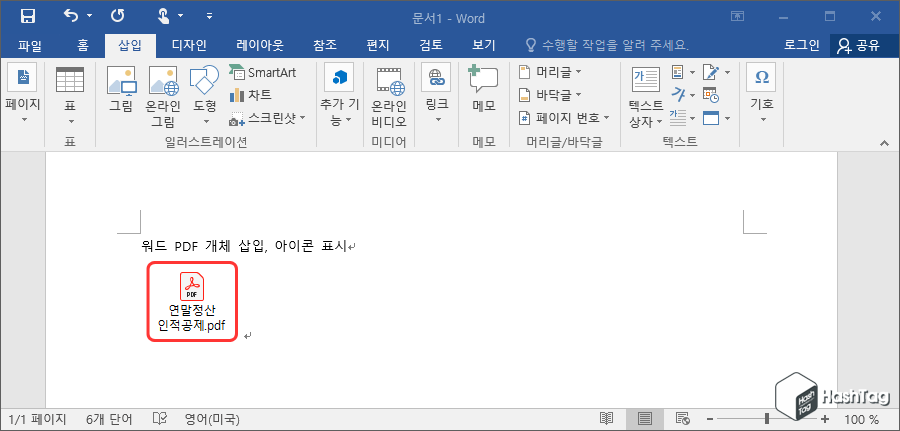This screenshot has height=431, width=900.
Task: Click the zoom in plus button
Action: 825,419
